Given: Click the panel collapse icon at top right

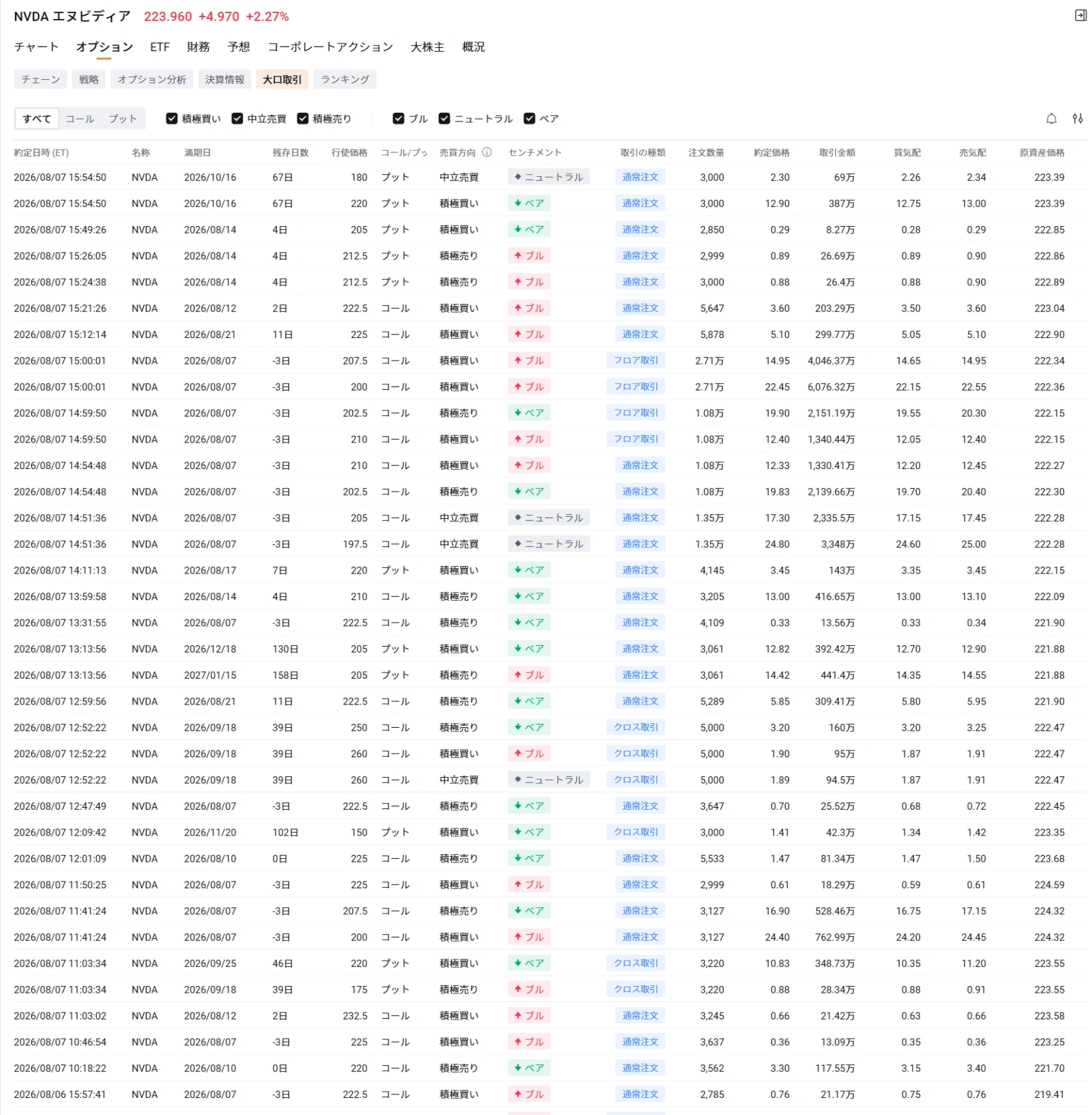Looking at the screenshot, I should [1080, 15].
